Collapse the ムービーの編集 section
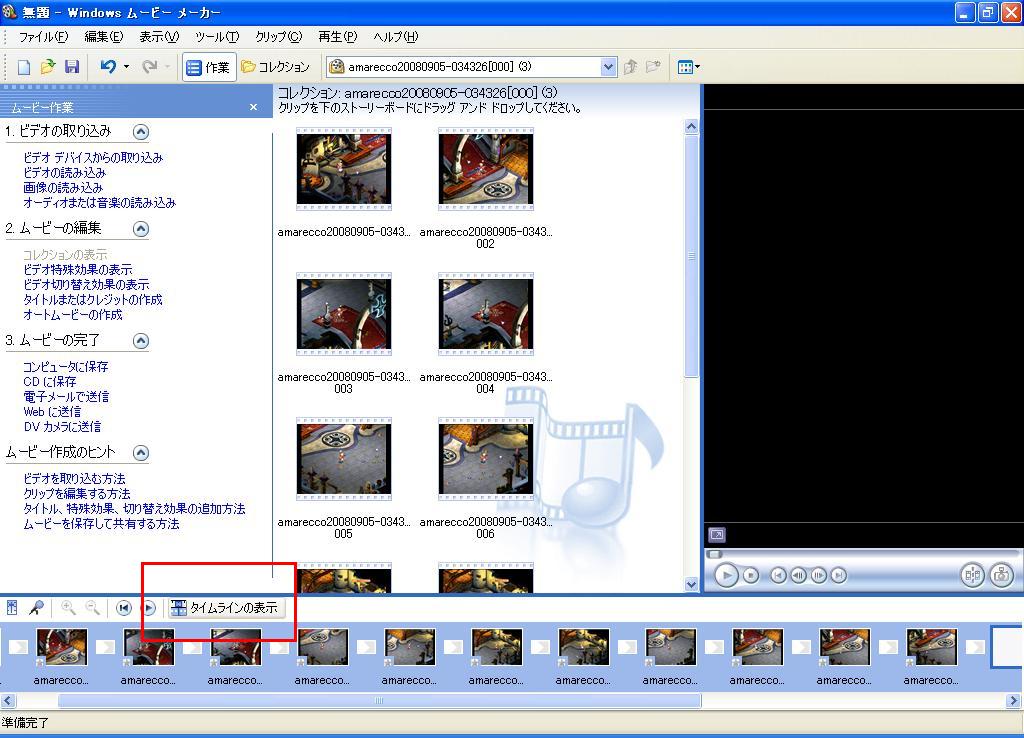This screenshot has width=1024, height=738. 140,229
